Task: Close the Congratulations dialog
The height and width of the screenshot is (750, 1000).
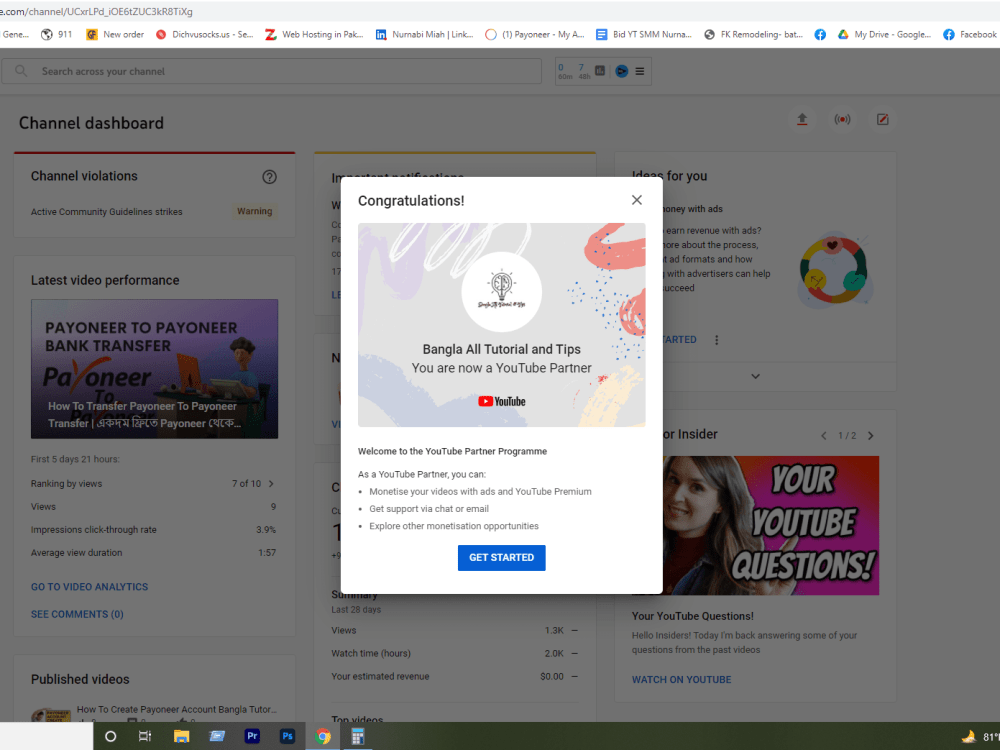Action: click(636, 200)
